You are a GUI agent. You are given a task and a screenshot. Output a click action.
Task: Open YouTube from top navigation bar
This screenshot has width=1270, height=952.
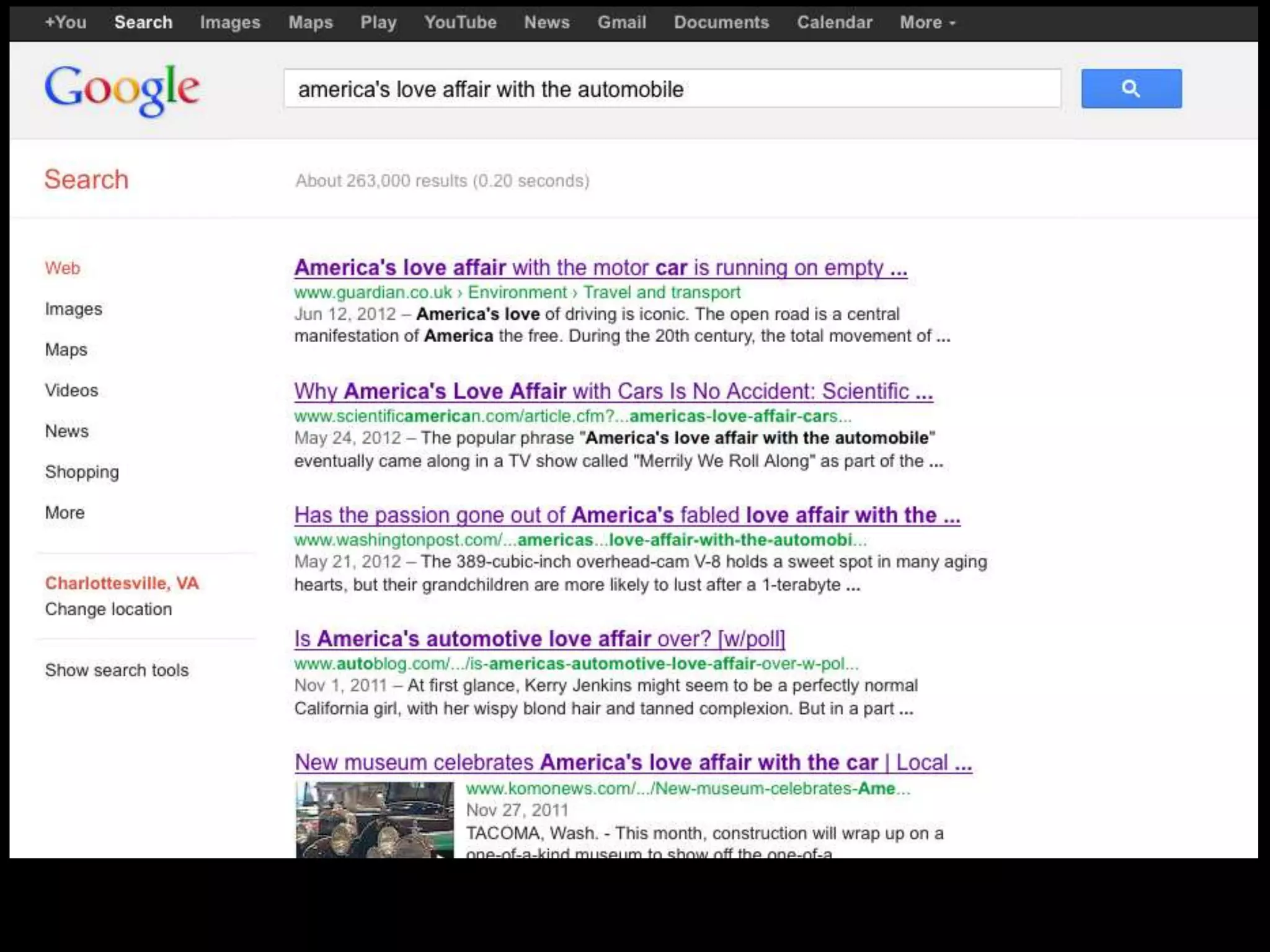point(460,22)
